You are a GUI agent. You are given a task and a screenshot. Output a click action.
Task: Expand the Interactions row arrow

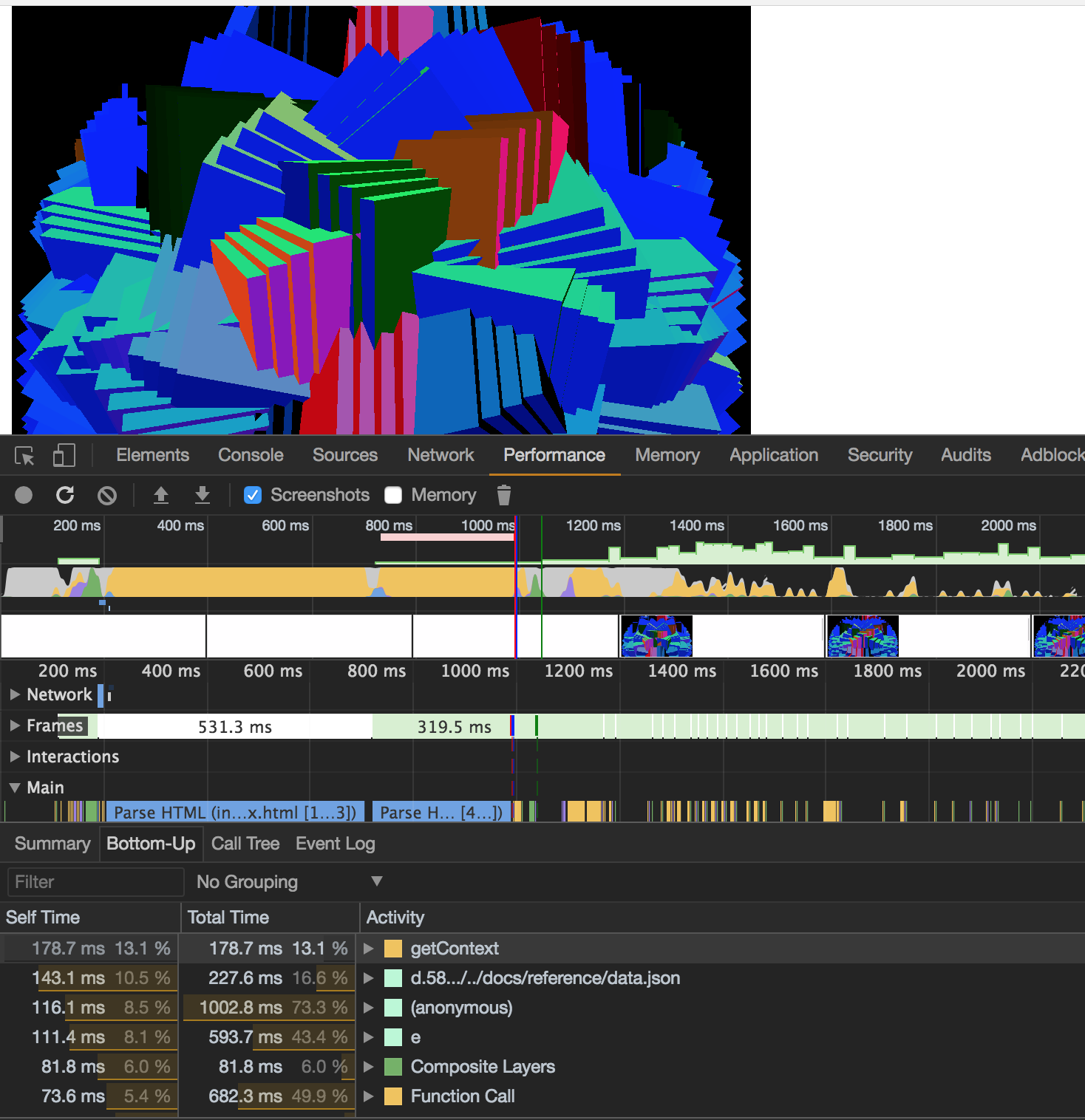point(16,757)
